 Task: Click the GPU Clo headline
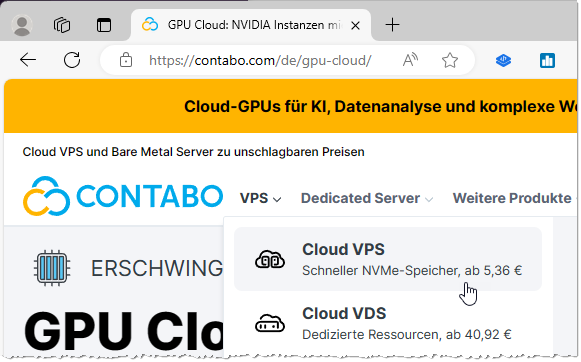tap(124, 331)
